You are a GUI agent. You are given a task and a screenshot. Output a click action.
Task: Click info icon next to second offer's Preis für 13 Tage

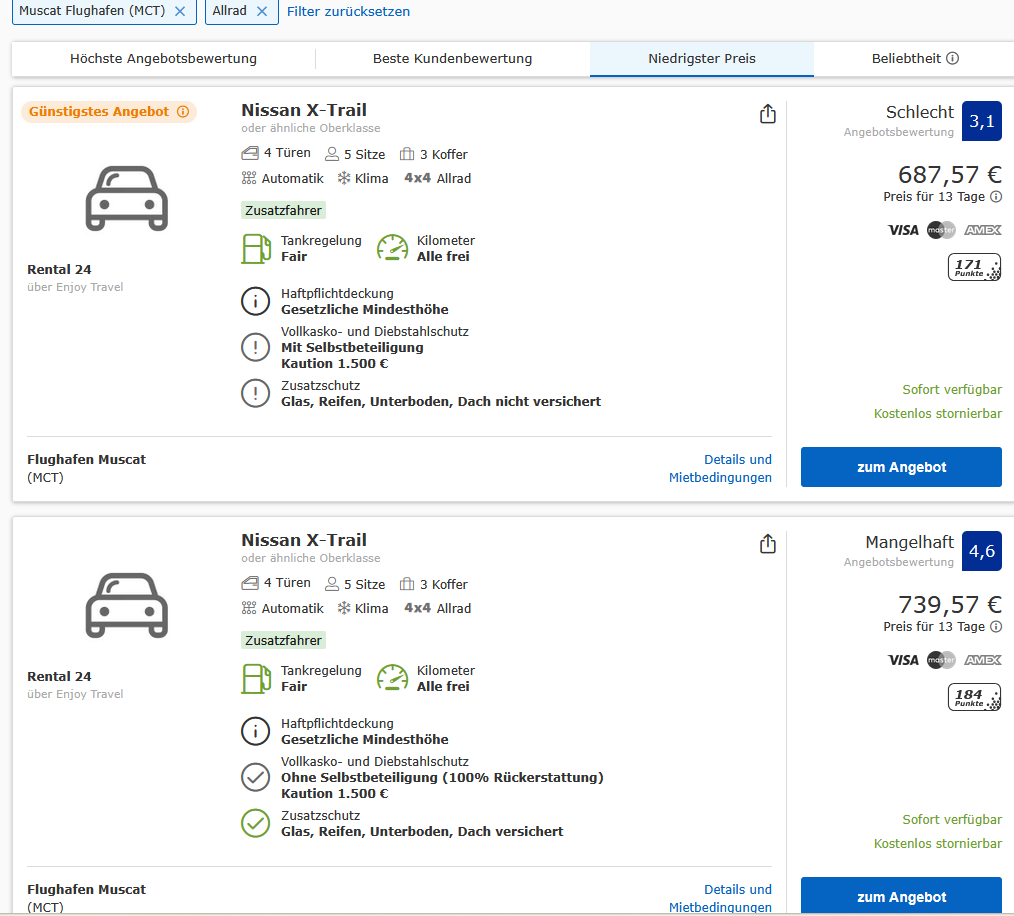coord(996,627)
